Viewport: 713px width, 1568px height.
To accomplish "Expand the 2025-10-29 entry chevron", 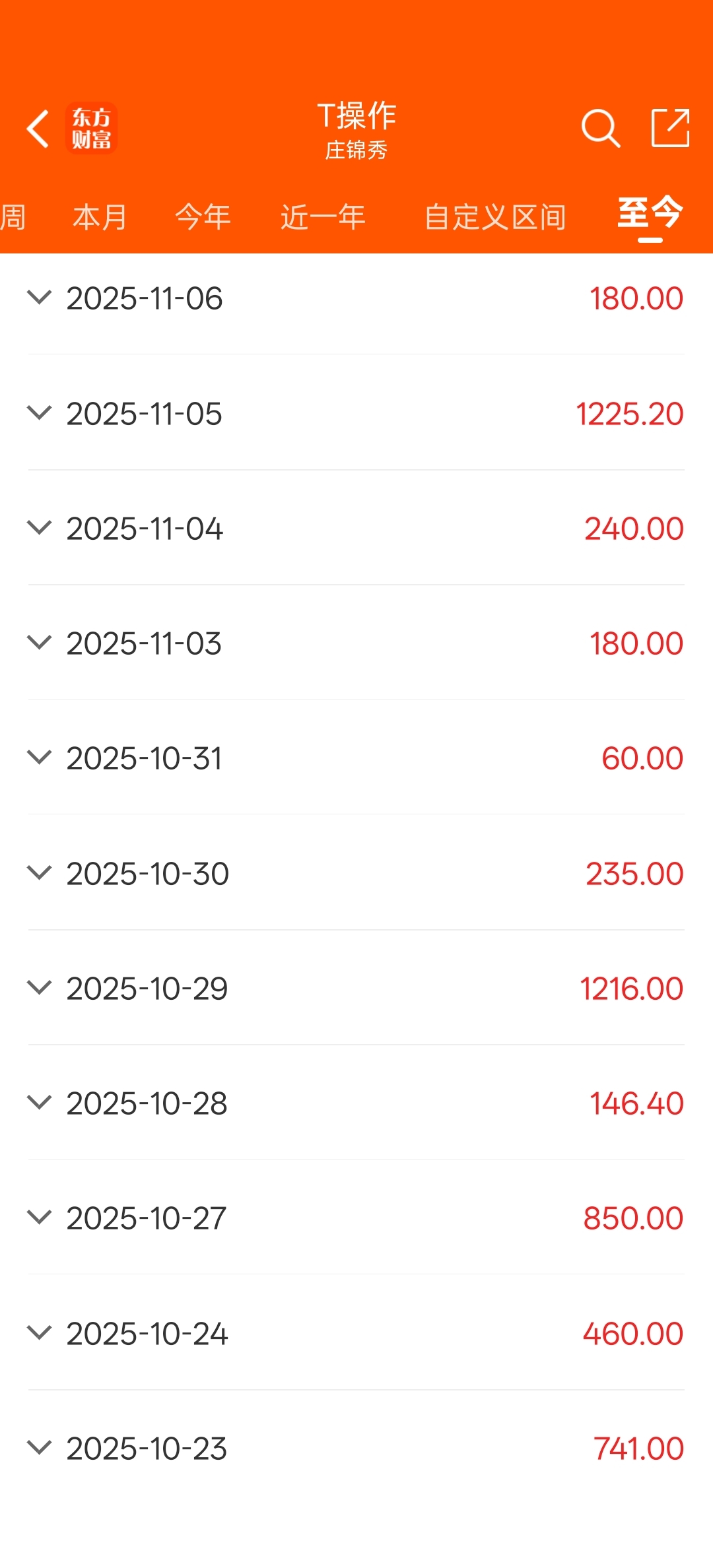I will pyautogui.click(x=39, y=988).
